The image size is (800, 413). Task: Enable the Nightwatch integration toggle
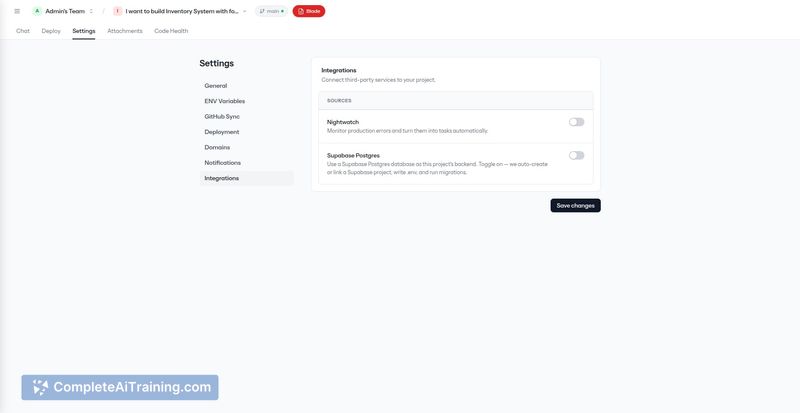pyautogui.click(x=577, y=122)
